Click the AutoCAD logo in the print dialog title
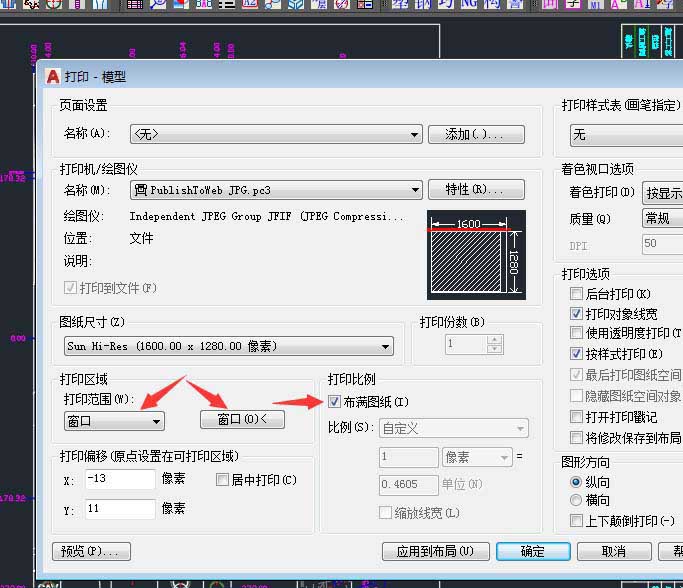 [53, 77]
